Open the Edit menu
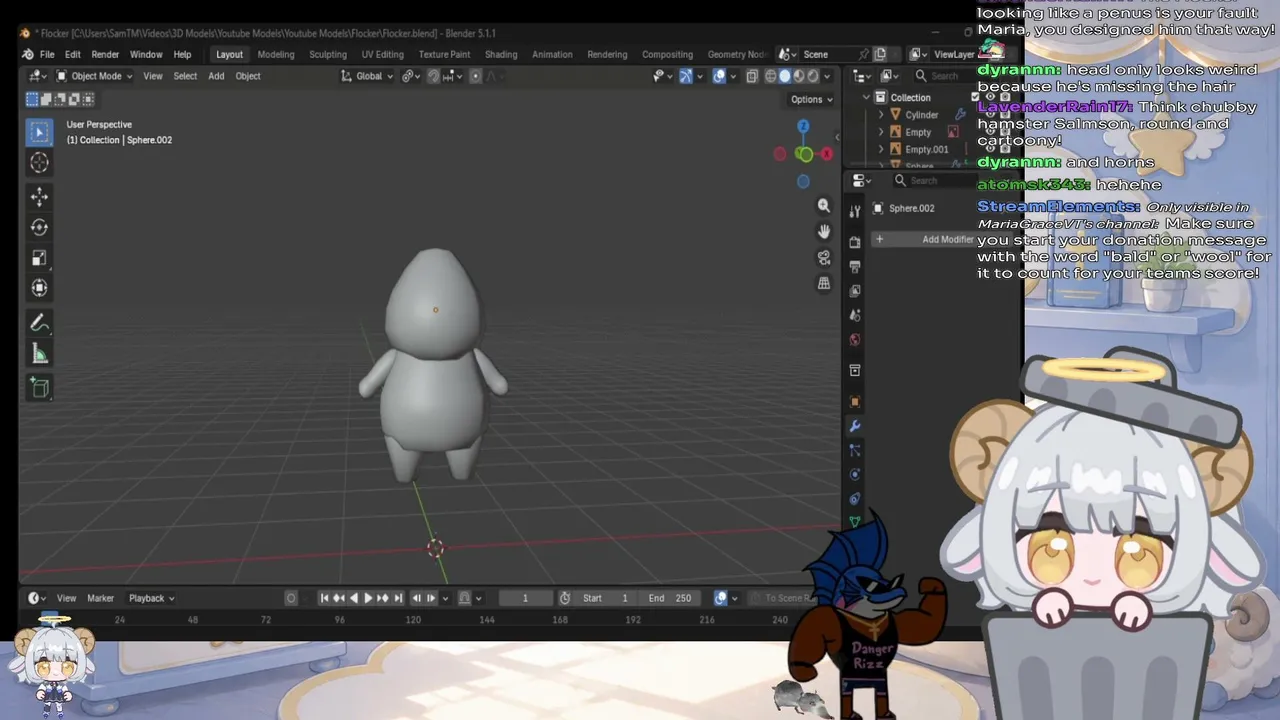This screenshot has width=1280, height=720. (73, 54)
